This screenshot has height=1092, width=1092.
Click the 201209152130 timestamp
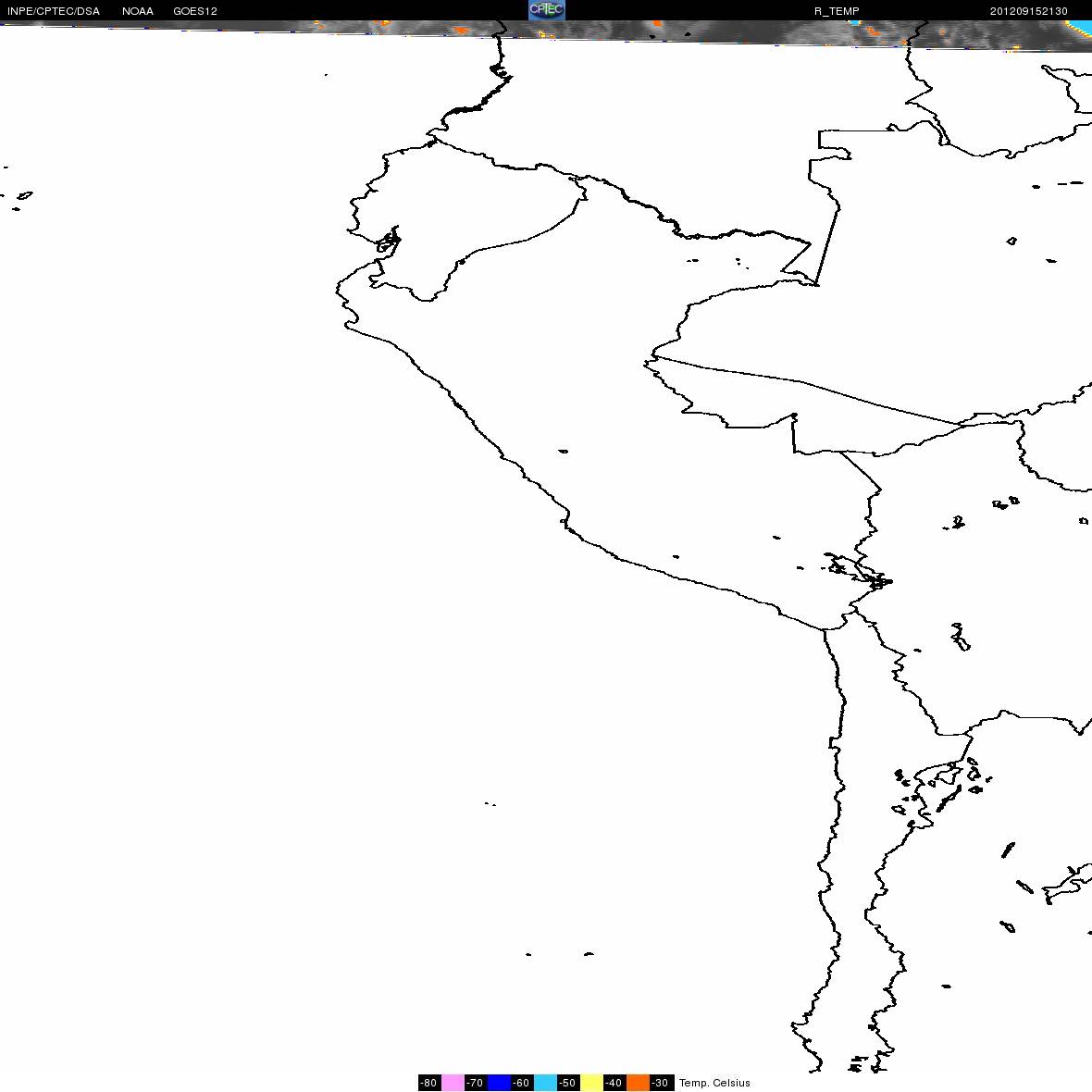(x=1029, y=11)
